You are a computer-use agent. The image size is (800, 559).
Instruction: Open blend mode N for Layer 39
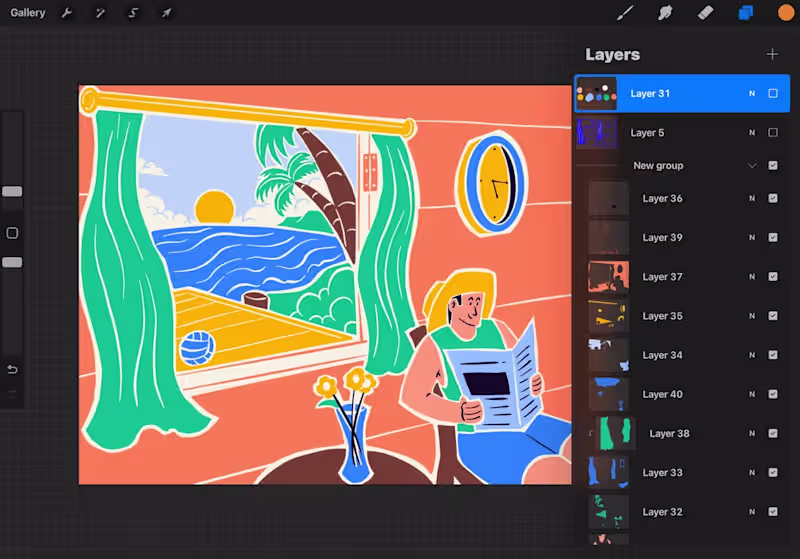752,237
